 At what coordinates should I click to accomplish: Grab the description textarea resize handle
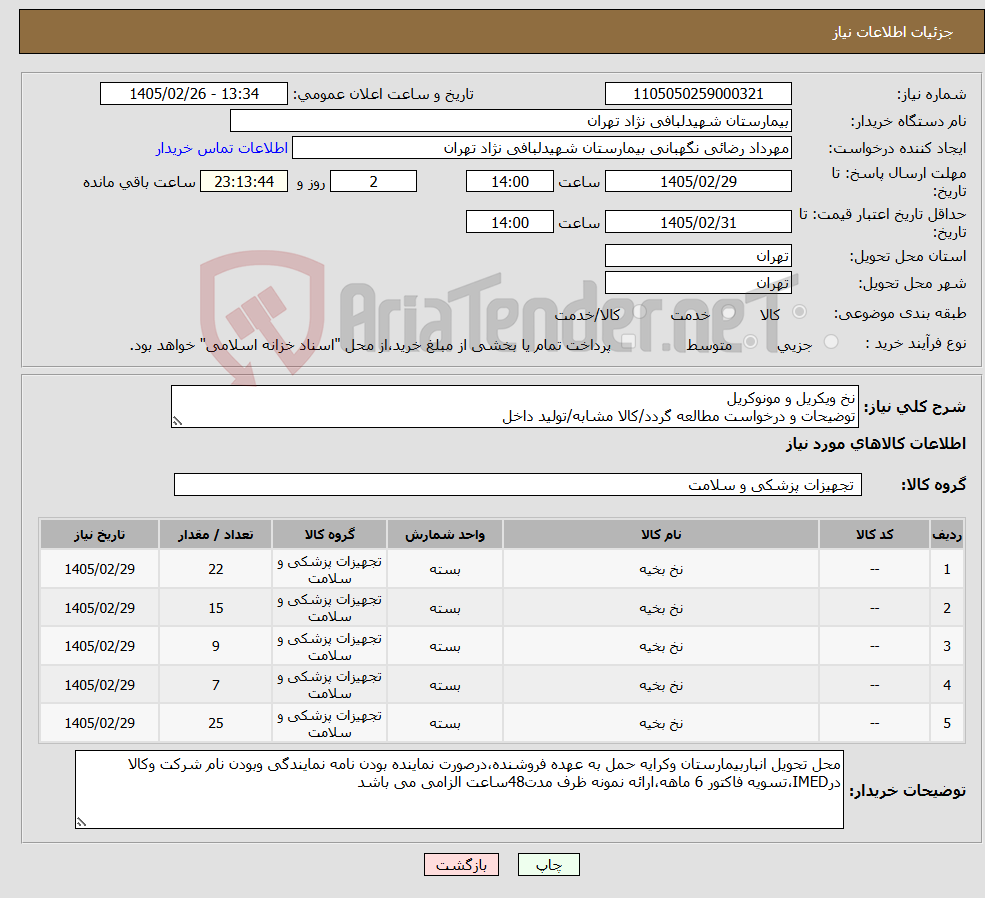click(x=177, y=421)
